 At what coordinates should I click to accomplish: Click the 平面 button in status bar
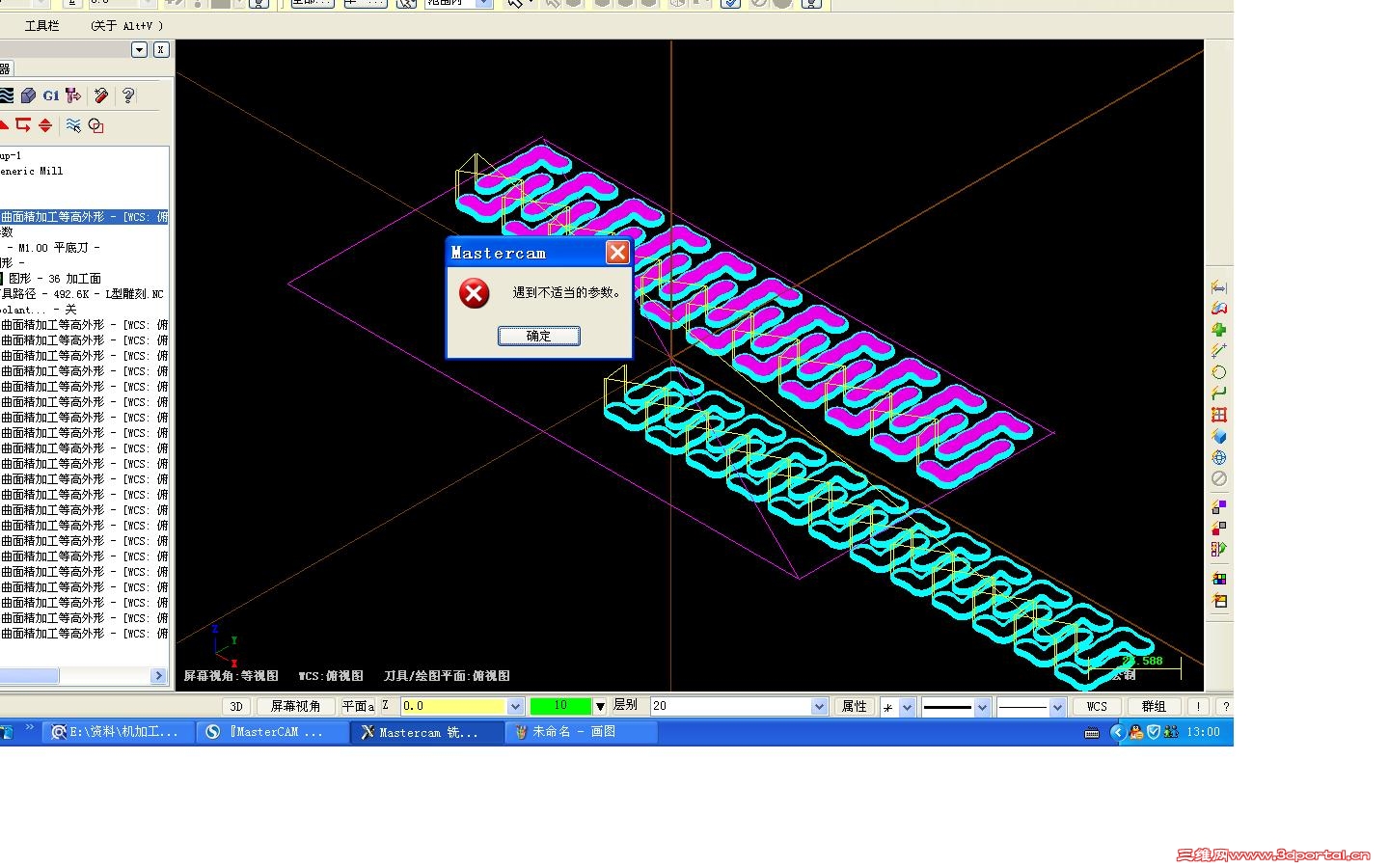[x=358, y=706]
